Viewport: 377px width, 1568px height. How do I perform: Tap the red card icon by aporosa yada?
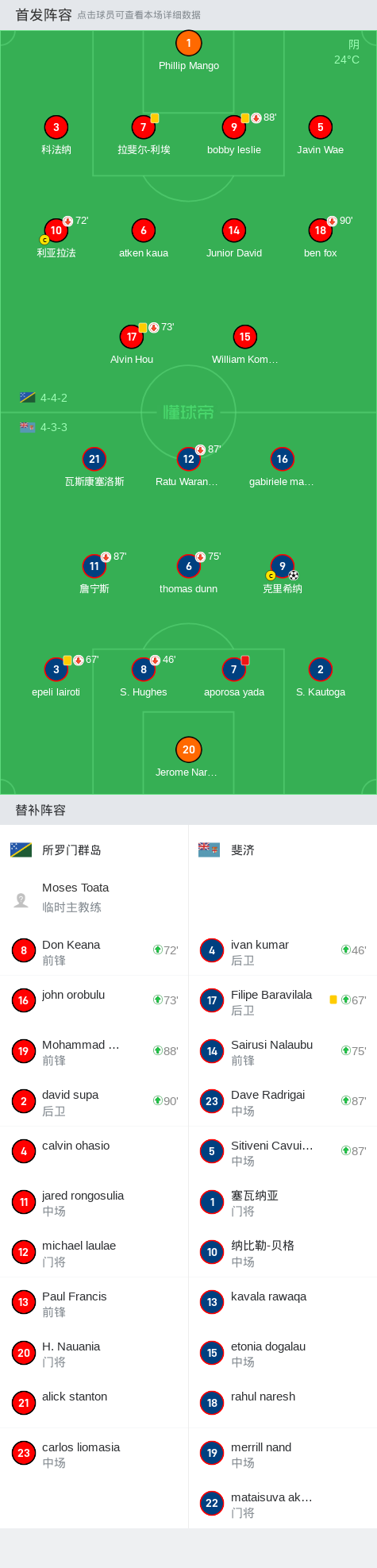pos(245,661)
